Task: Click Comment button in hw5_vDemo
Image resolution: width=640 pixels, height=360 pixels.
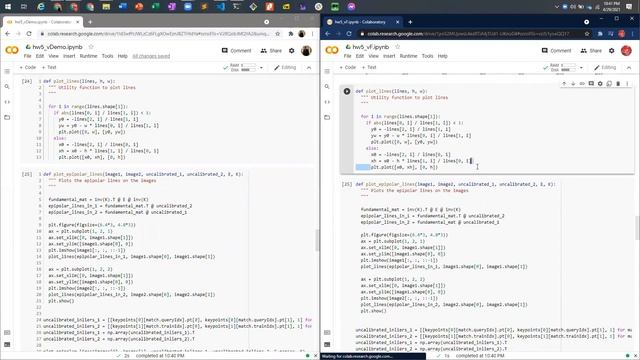Action: click(237, 51)
